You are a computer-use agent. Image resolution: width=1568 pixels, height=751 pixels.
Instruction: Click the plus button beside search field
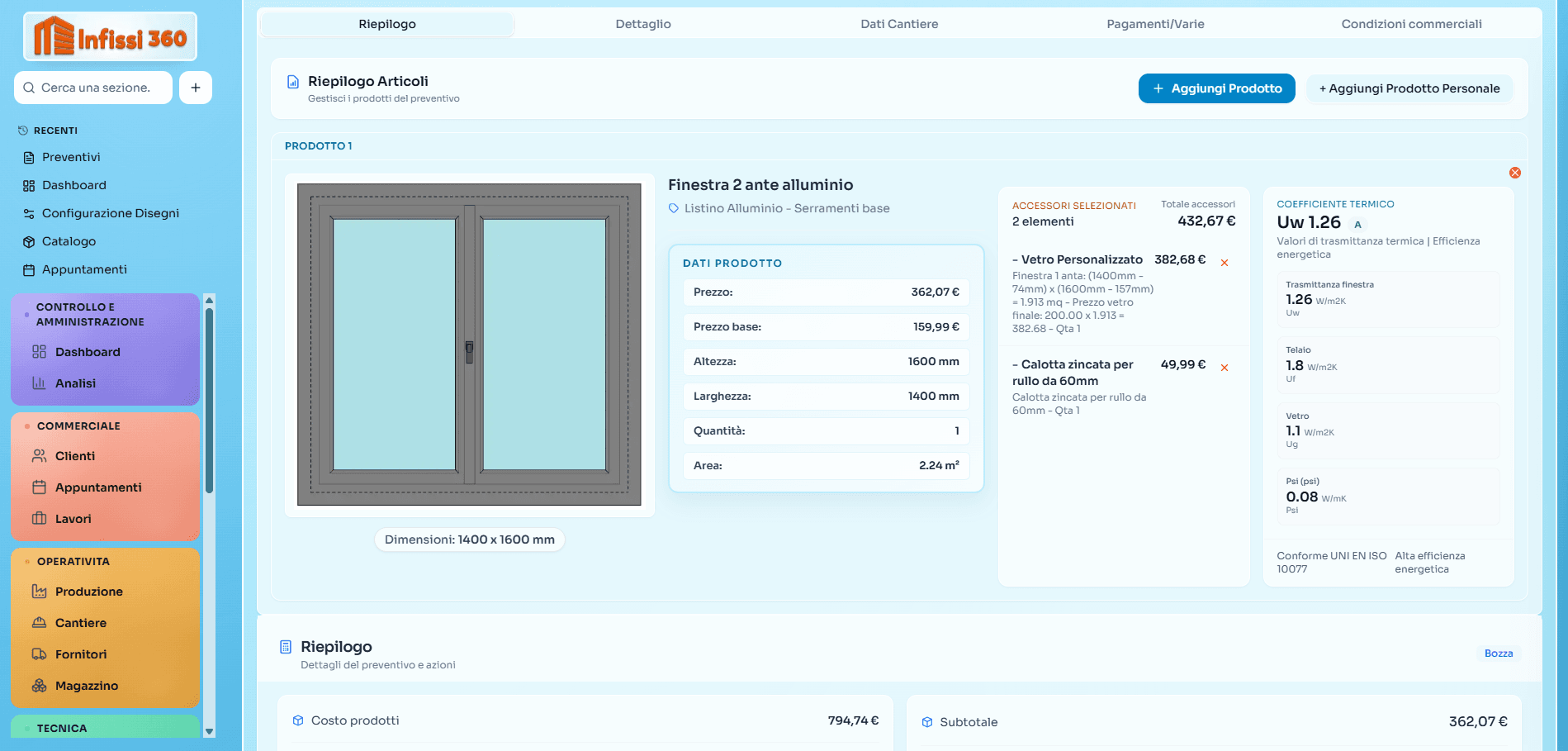pyautogui.click(x=196, y=88)
